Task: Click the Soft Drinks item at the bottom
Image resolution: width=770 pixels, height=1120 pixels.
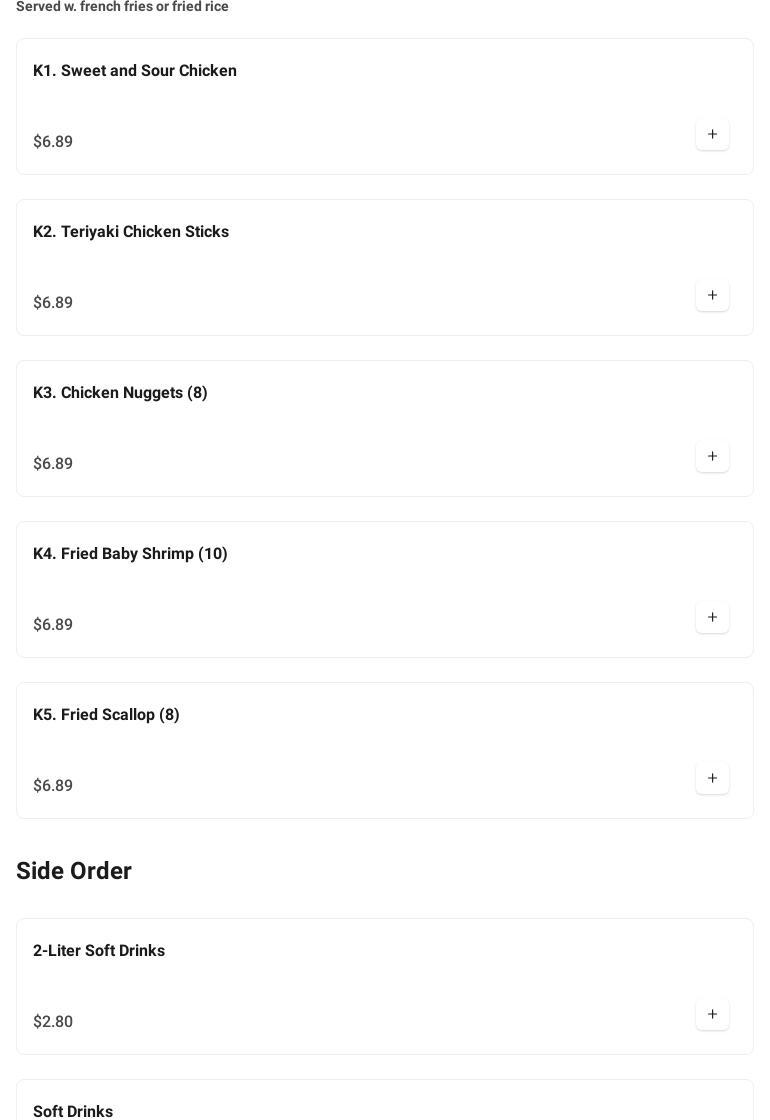Action: [x=73, y=1111]
